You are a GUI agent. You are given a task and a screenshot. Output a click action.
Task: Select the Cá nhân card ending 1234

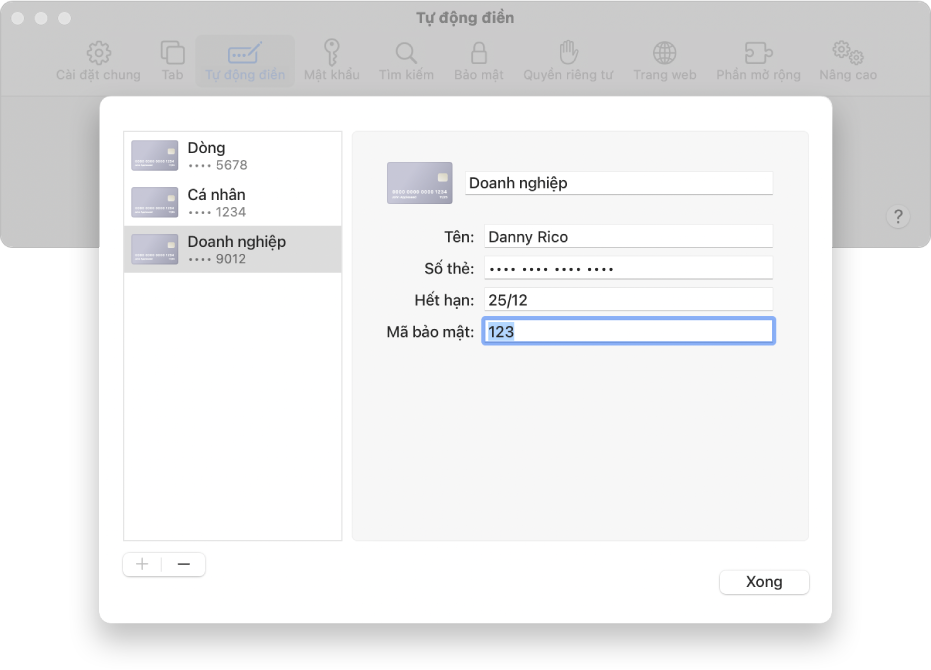pos(233,203)
